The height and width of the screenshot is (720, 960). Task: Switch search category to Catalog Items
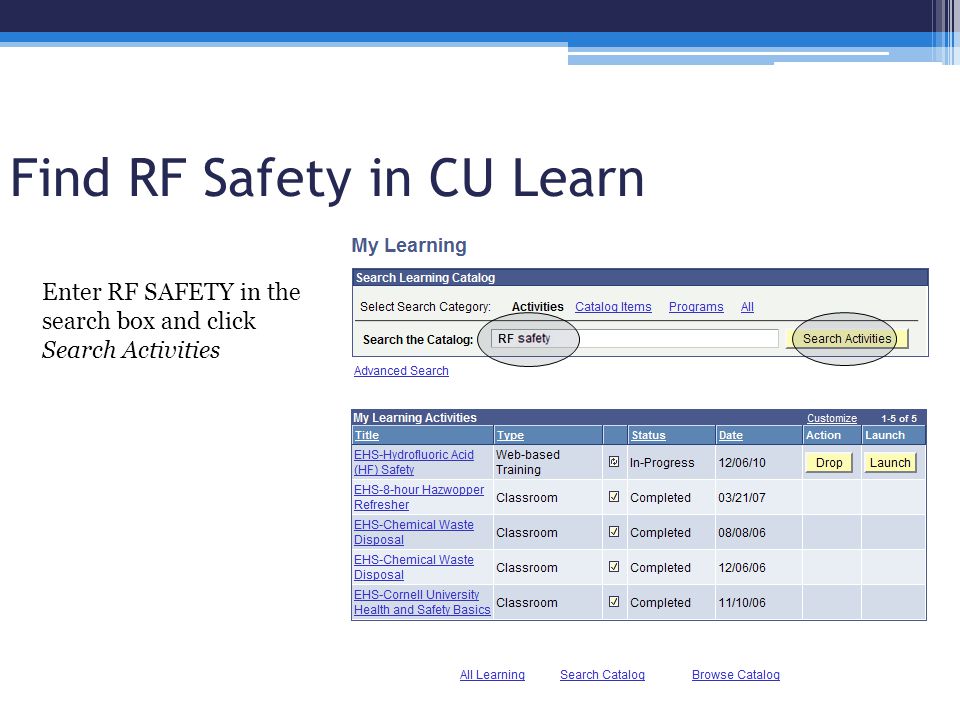(613, 307)
